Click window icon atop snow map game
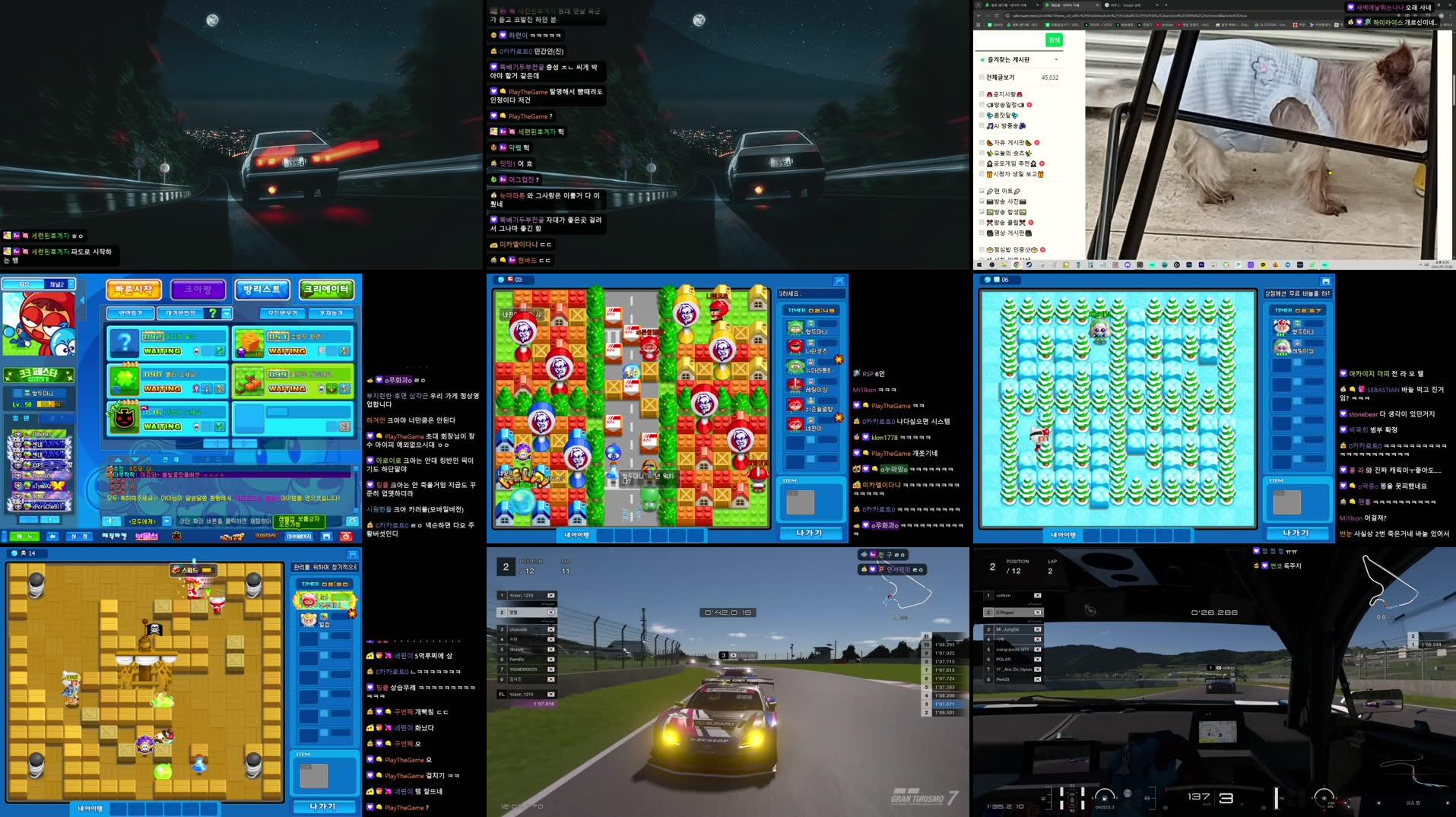 [x=1325, y=281]
